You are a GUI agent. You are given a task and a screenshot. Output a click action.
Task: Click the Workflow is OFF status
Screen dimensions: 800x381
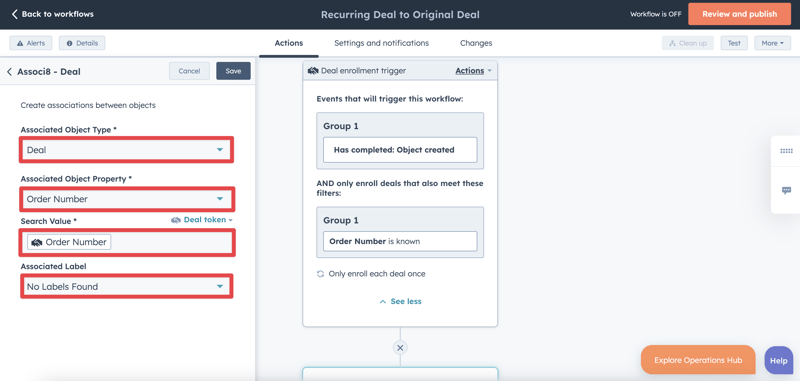coord(656,14)
